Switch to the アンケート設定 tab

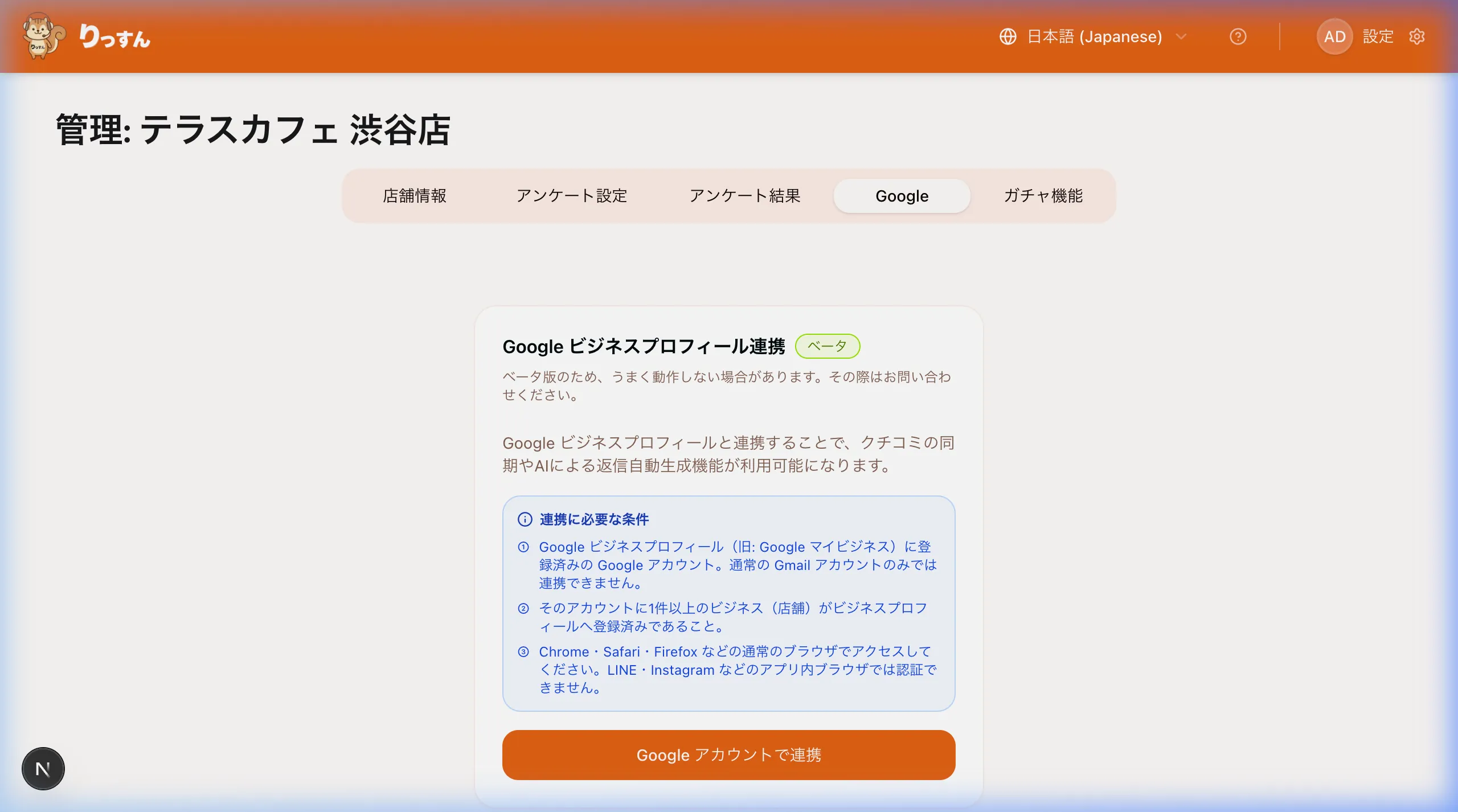click(571, 196)
